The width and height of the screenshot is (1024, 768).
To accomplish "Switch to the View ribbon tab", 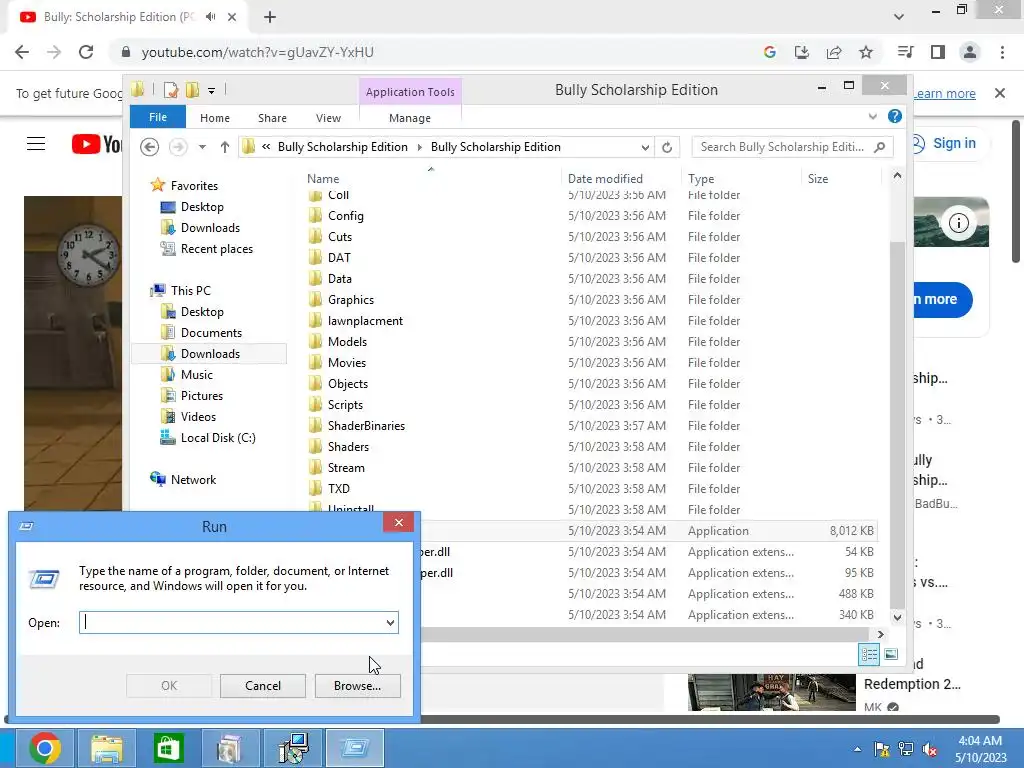I will point(328,118).
